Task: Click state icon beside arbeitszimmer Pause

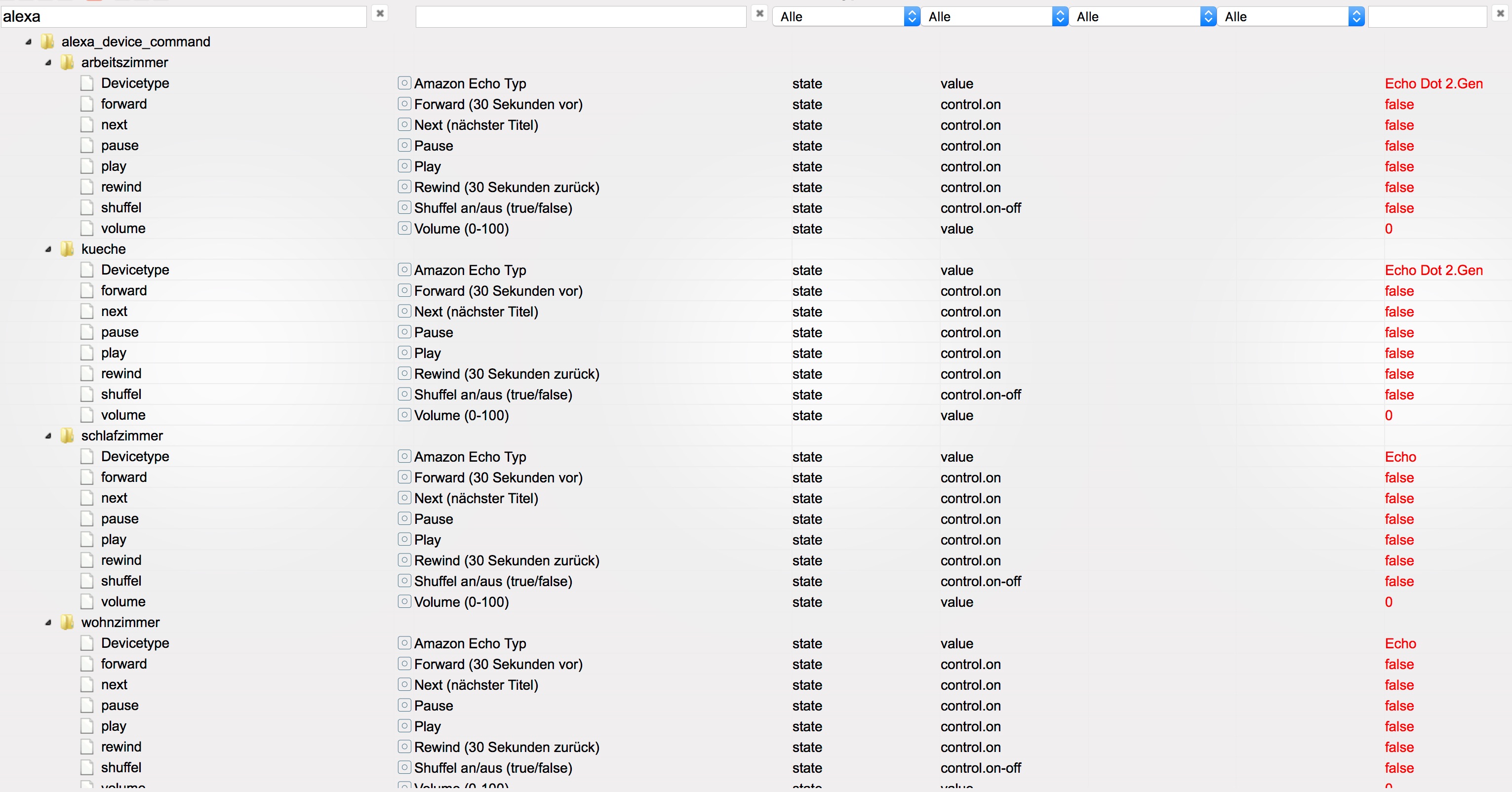Action: (x=404, y=145)
